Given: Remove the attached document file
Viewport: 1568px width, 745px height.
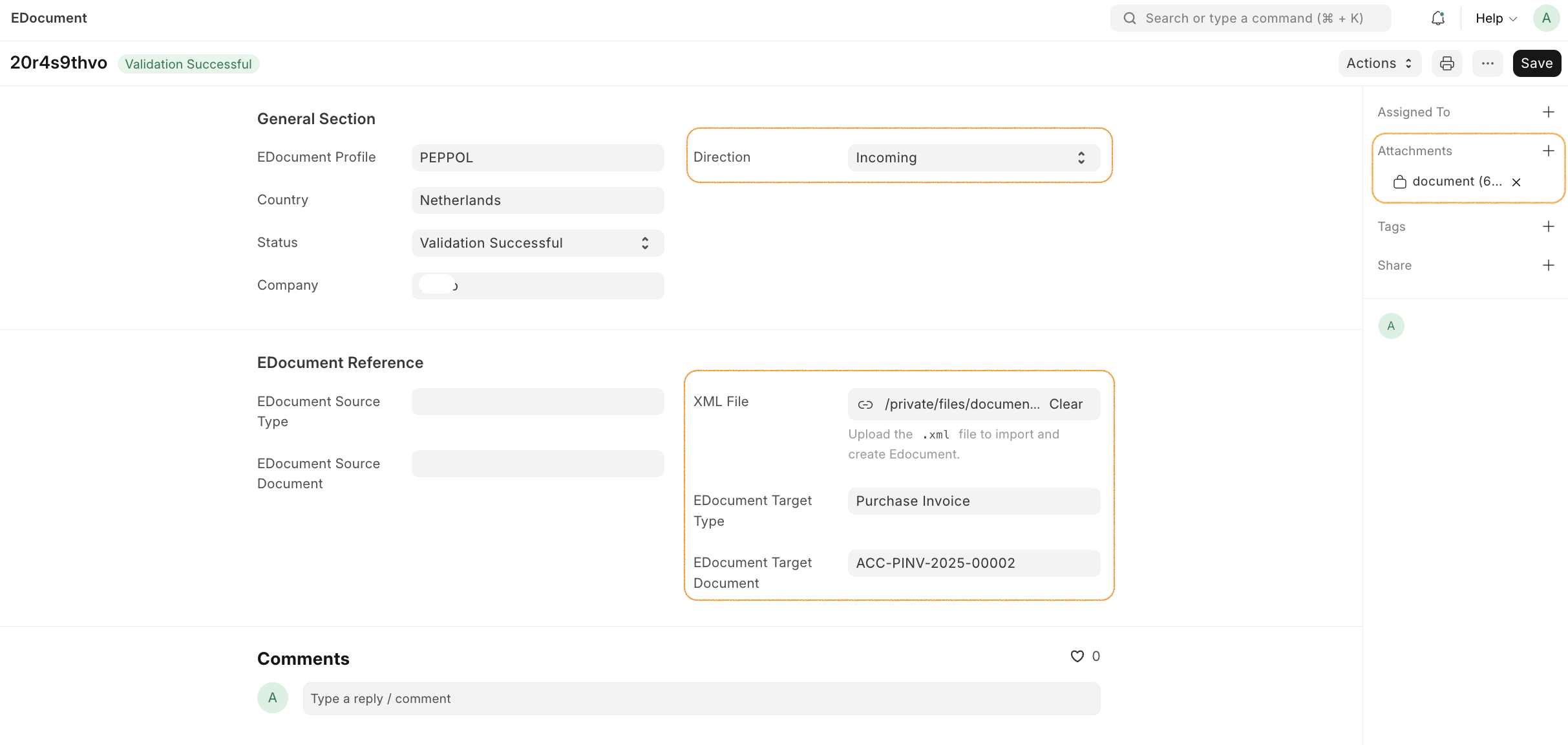Looking at the screenshot, I should pos(1516,182).
